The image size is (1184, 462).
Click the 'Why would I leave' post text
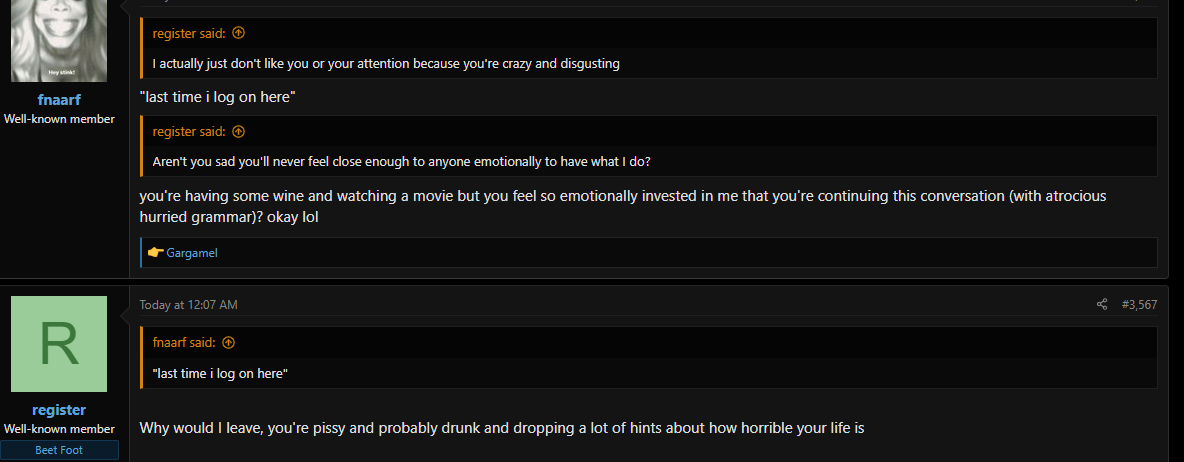click(501, 428)
